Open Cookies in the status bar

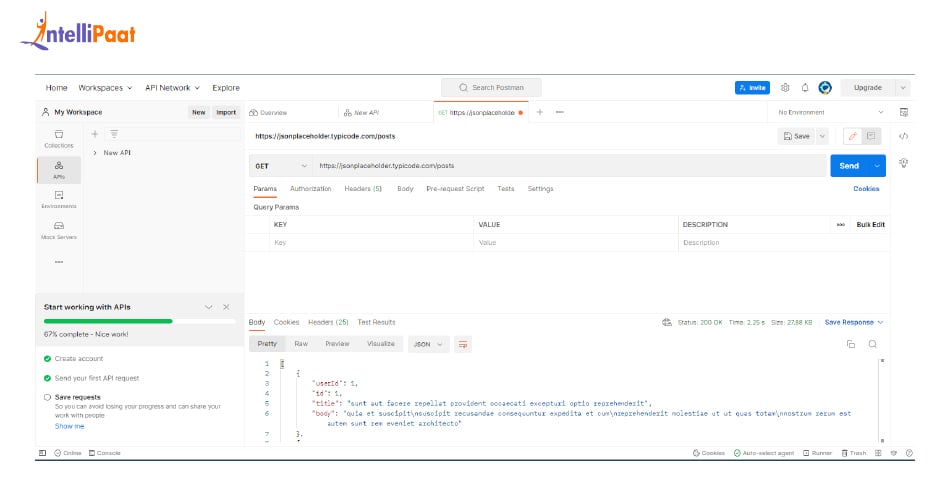[709, 453]
